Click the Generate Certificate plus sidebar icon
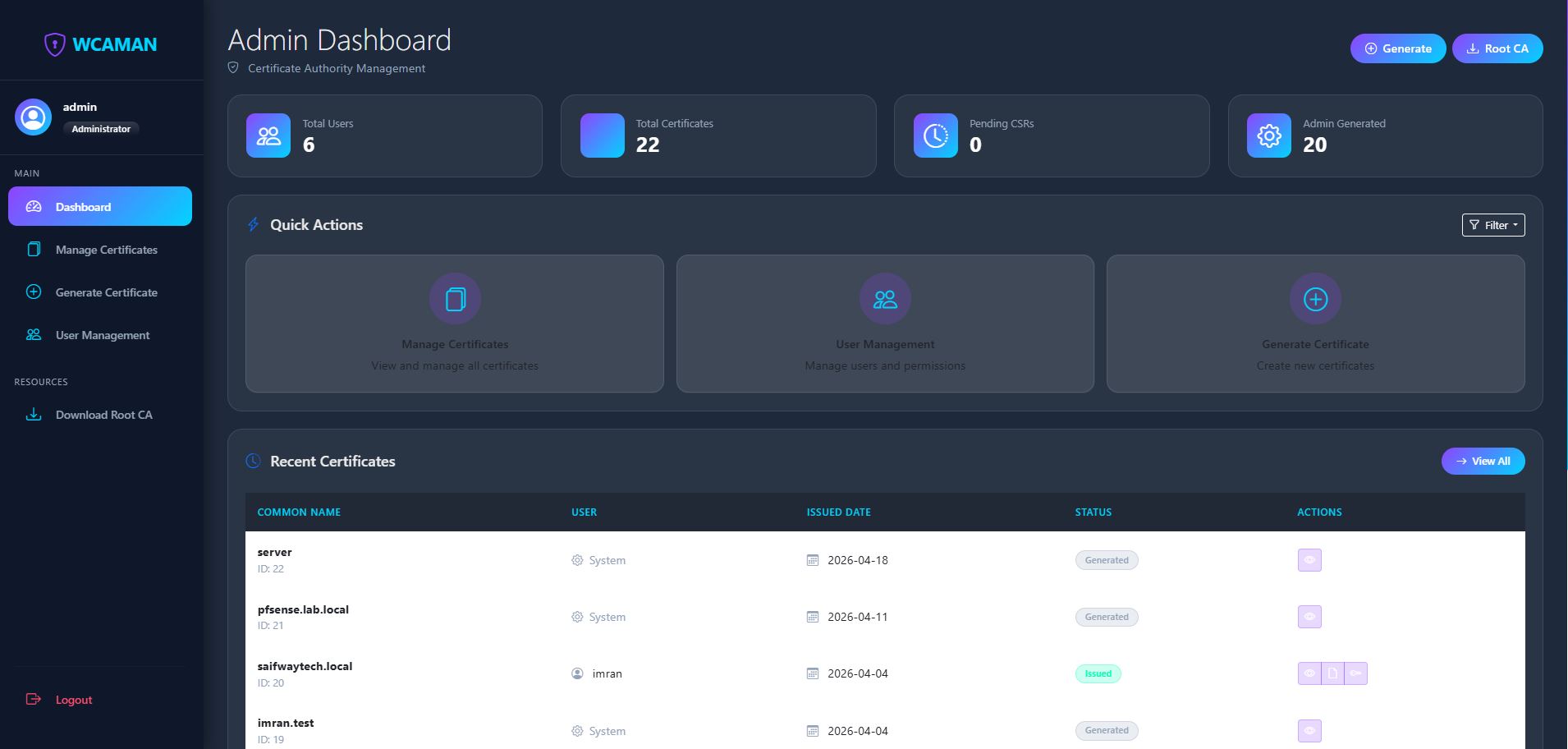Viewport: 1568px width, 749px height. pos(34,292)
